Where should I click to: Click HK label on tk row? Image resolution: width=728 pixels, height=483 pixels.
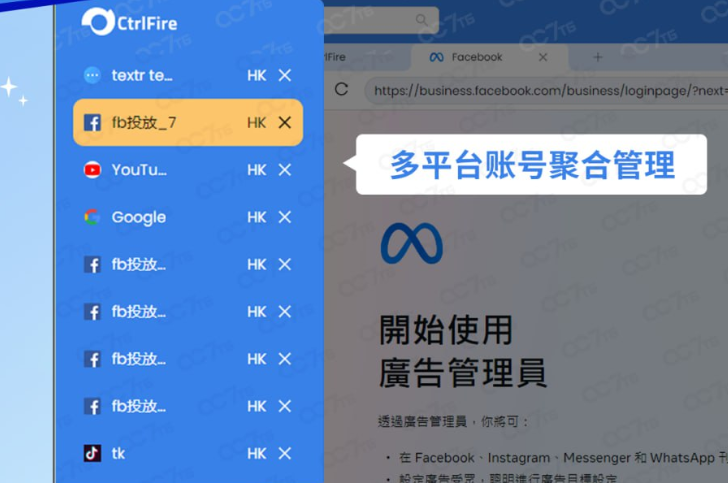click(257, 453)
